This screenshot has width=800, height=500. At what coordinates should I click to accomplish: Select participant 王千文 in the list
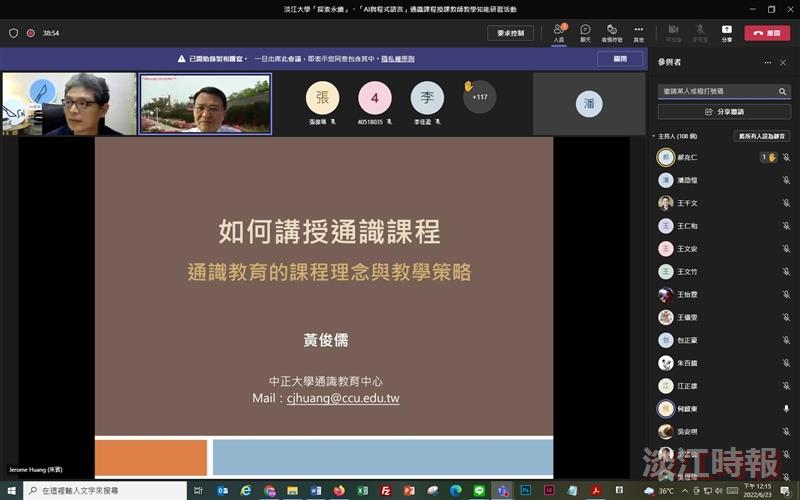[x=723, y=203]
